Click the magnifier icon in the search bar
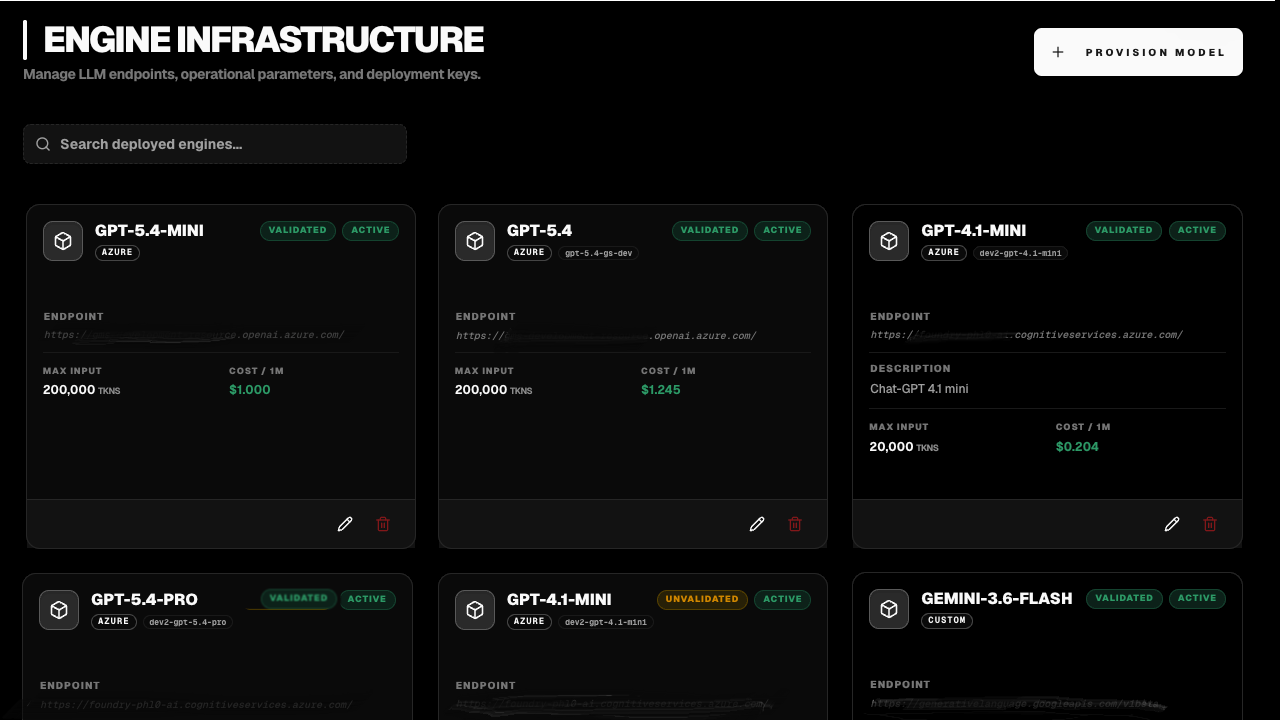 tap(43, 144)
